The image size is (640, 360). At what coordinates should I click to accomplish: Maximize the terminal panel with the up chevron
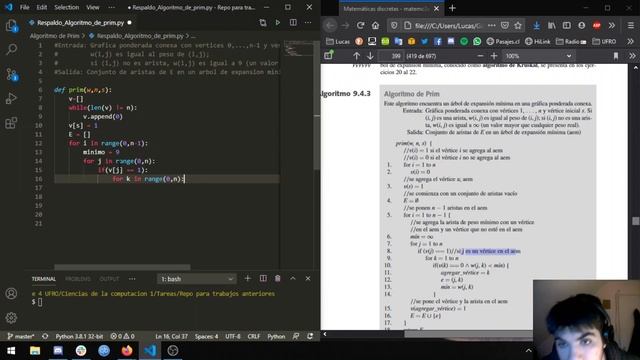coord(293,278)
